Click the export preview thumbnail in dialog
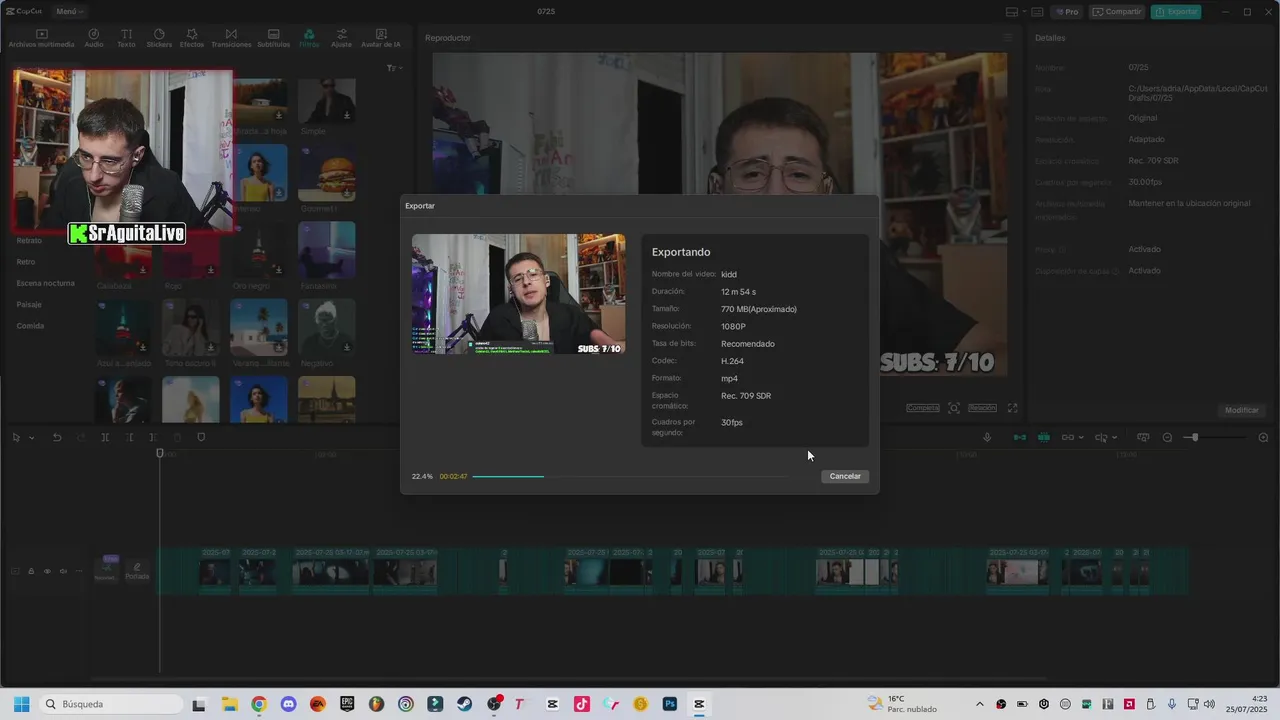1280x720 pixels. pos(518,294)
